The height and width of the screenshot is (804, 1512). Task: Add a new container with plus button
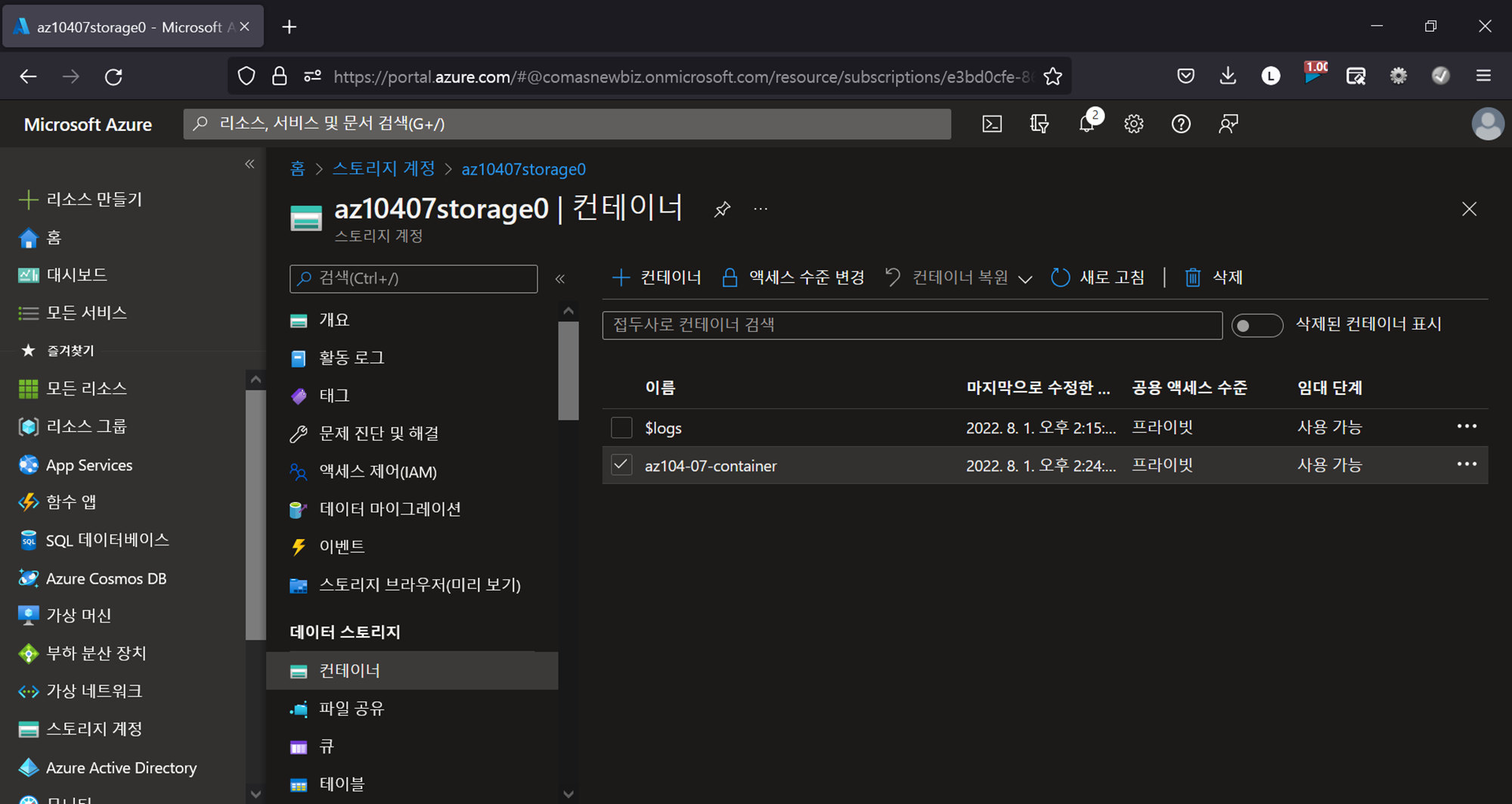click(x=656, y=278)
